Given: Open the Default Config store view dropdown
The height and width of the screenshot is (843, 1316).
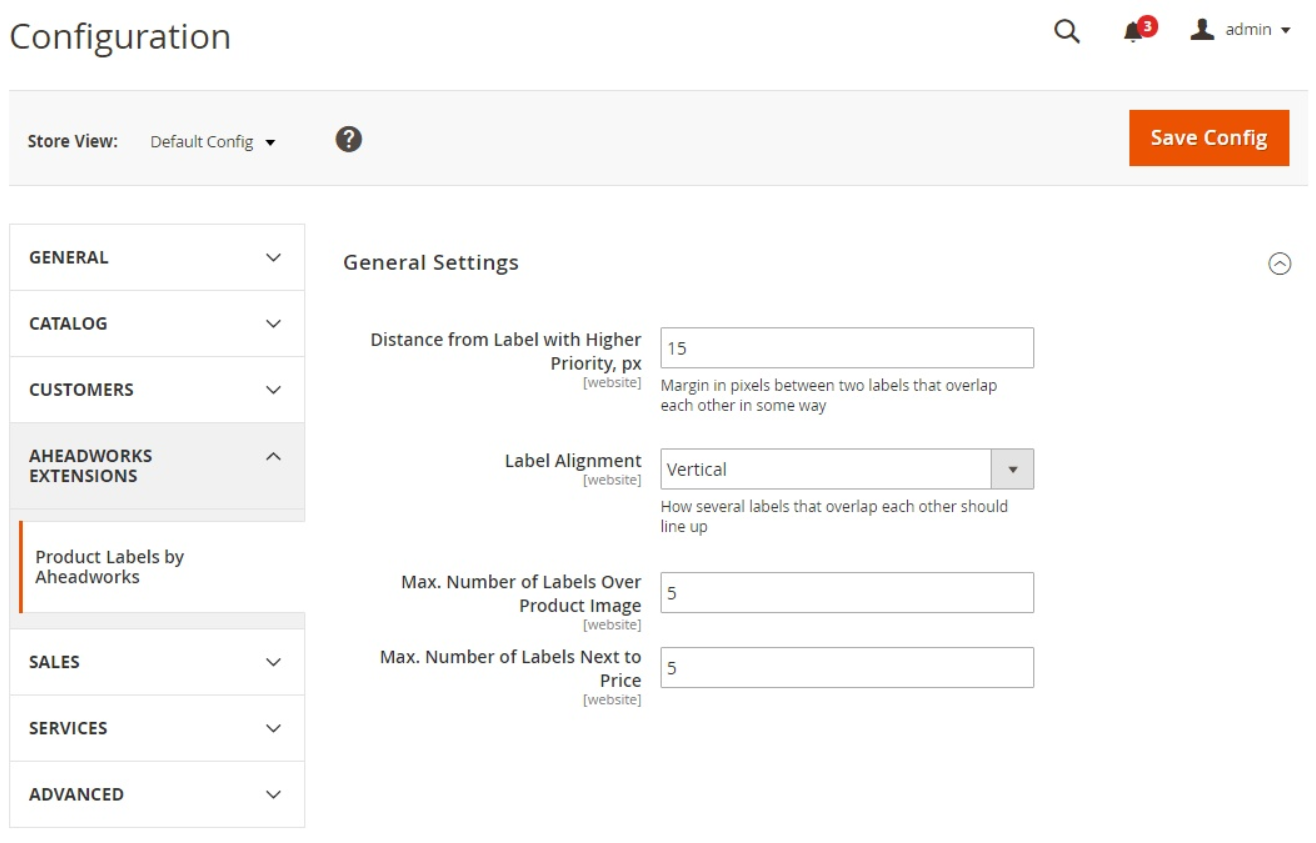Looking at the screenshot, I should click(212, 142).
